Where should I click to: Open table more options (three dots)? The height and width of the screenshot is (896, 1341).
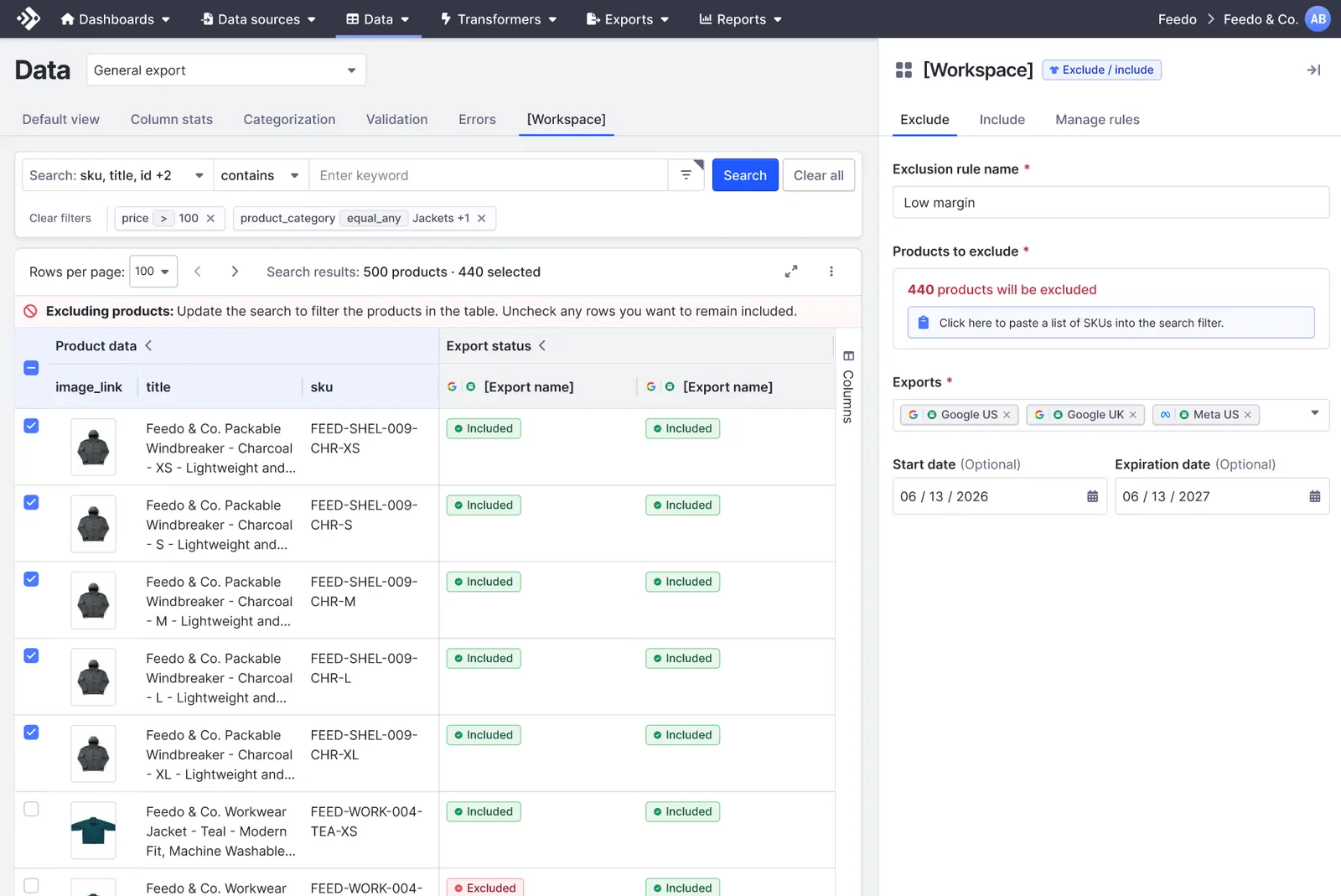click(x=831, y=272)
